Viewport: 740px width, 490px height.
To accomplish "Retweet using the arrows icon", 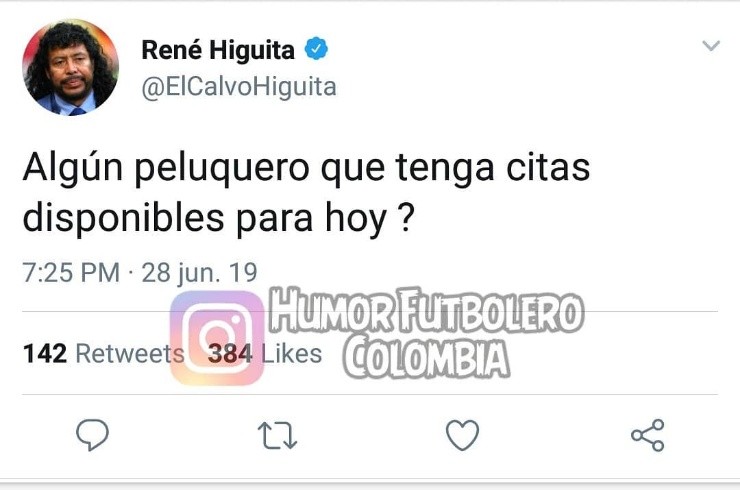I will (x=278, y=435).
